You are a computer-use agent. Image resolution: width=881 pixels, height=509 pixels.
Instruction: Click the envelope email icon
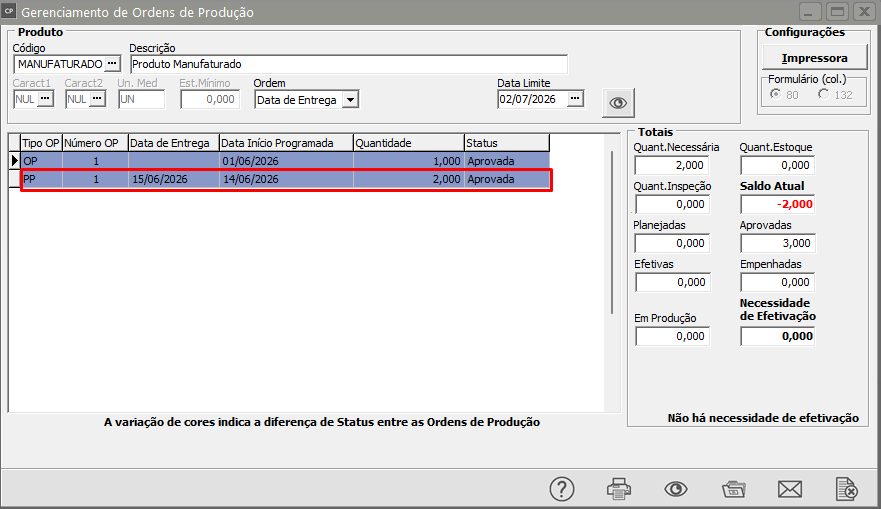point(789,489)
